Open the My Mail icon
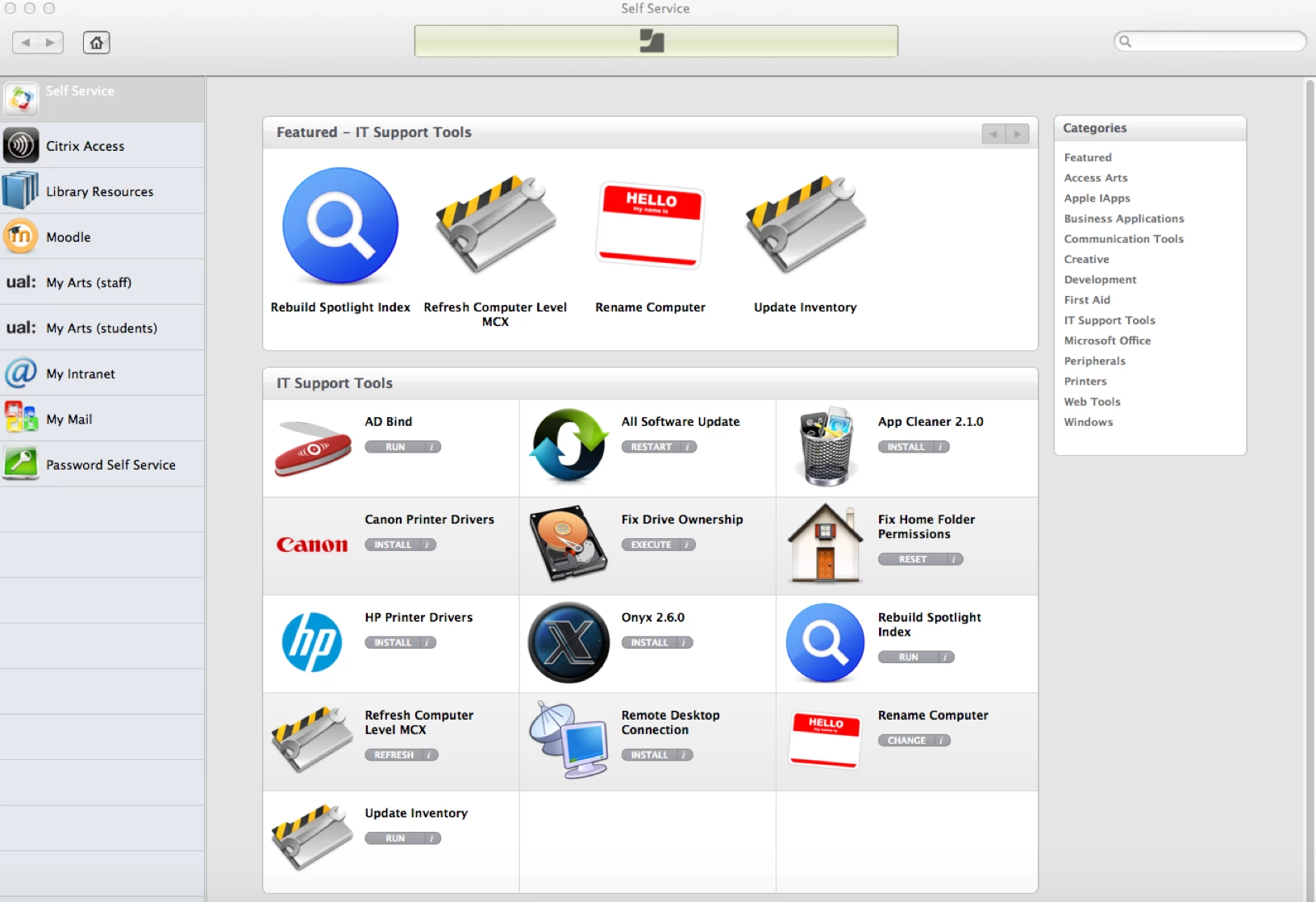The image size is (1316, 902). point(21,419)
